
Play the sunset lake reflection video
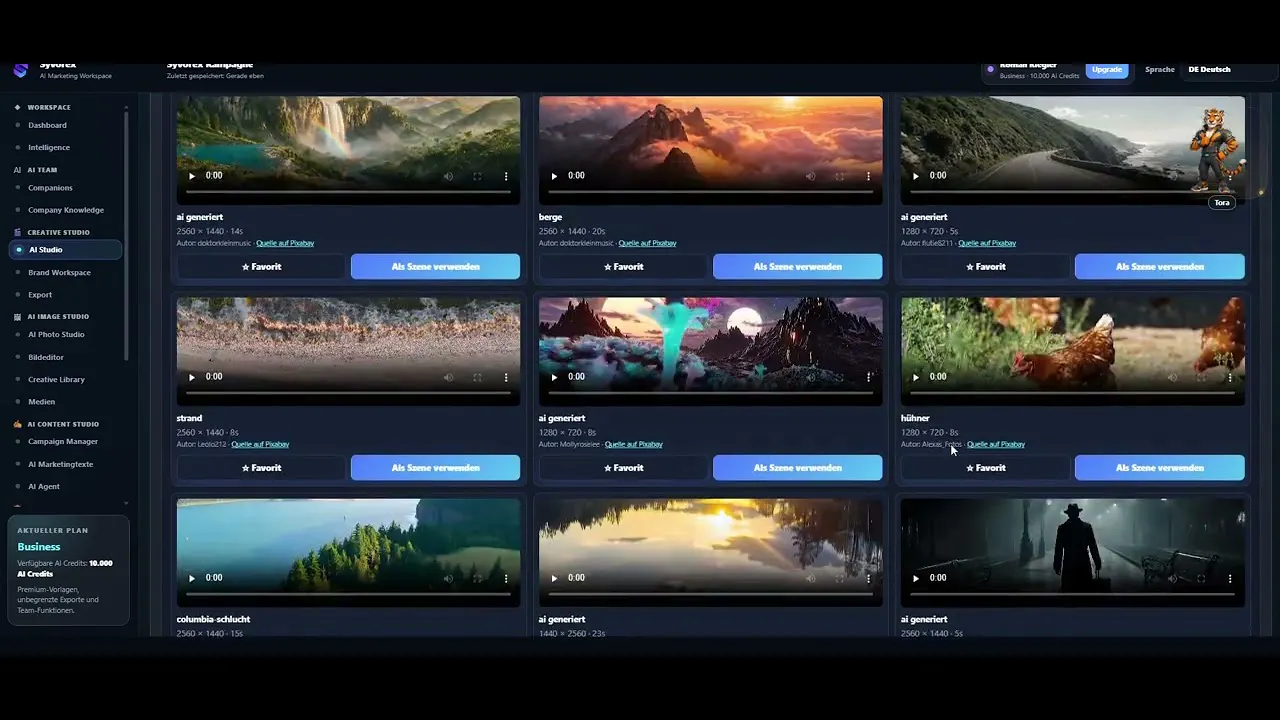[x=554, y=578]
